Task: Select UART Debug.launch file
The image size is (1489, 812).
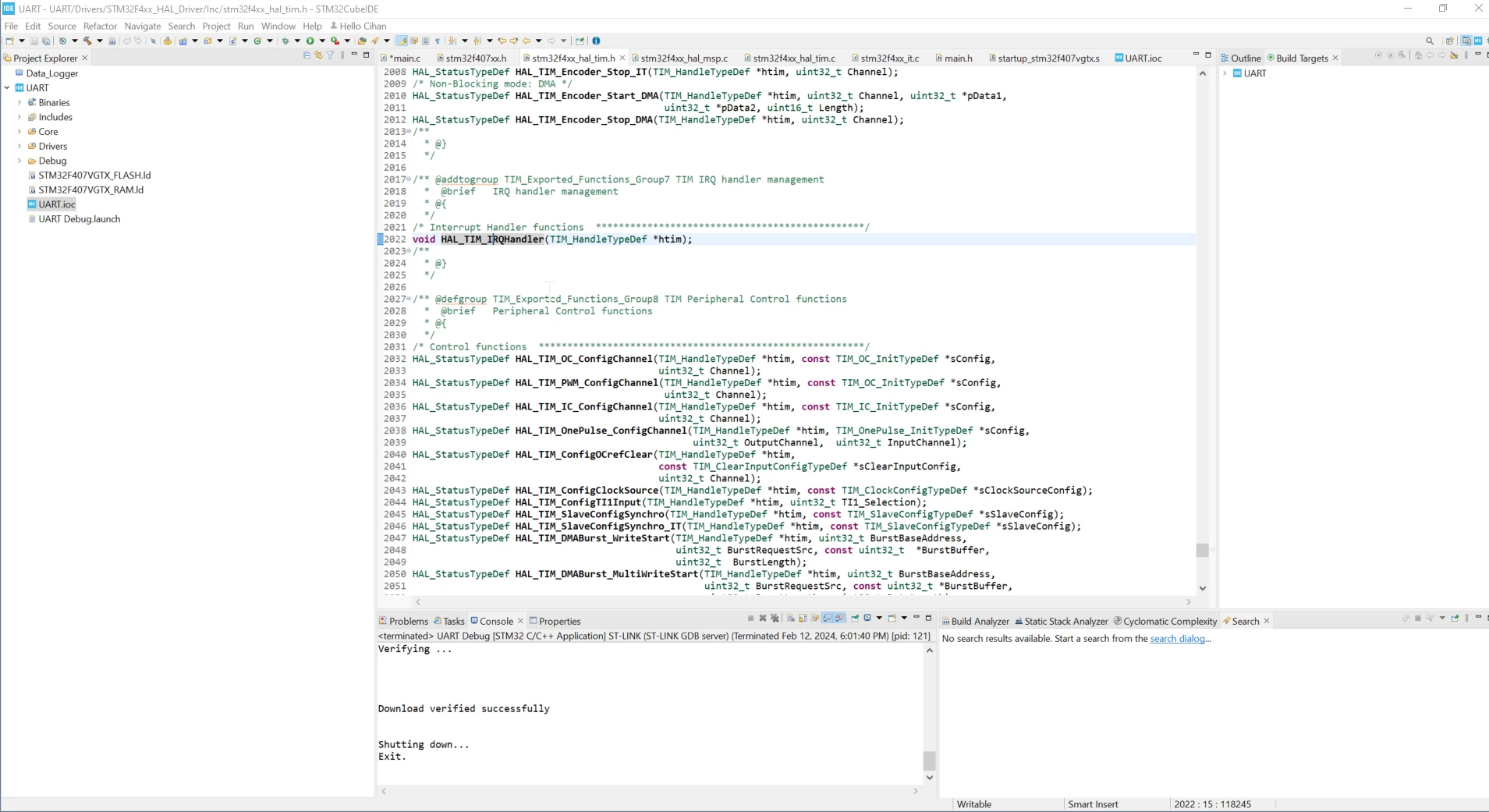Action: 79,219
